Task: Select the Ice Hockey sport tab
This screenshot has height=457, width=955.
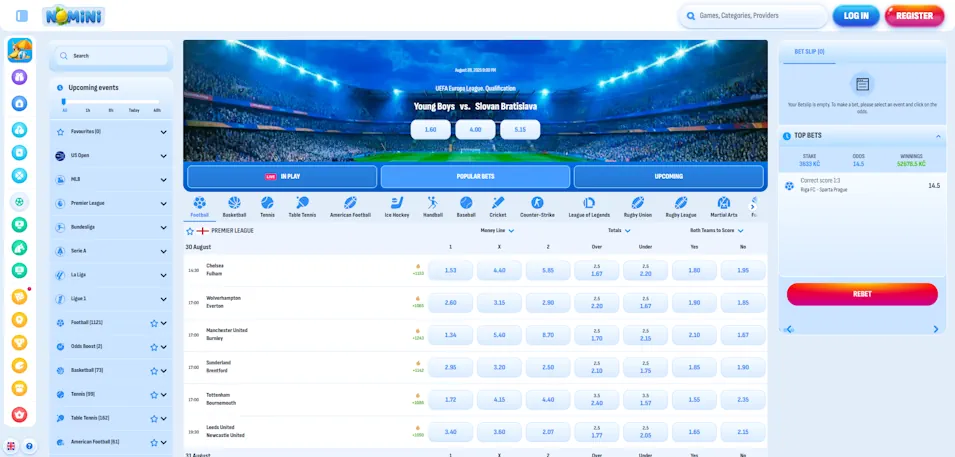Action: pos(396,207)
